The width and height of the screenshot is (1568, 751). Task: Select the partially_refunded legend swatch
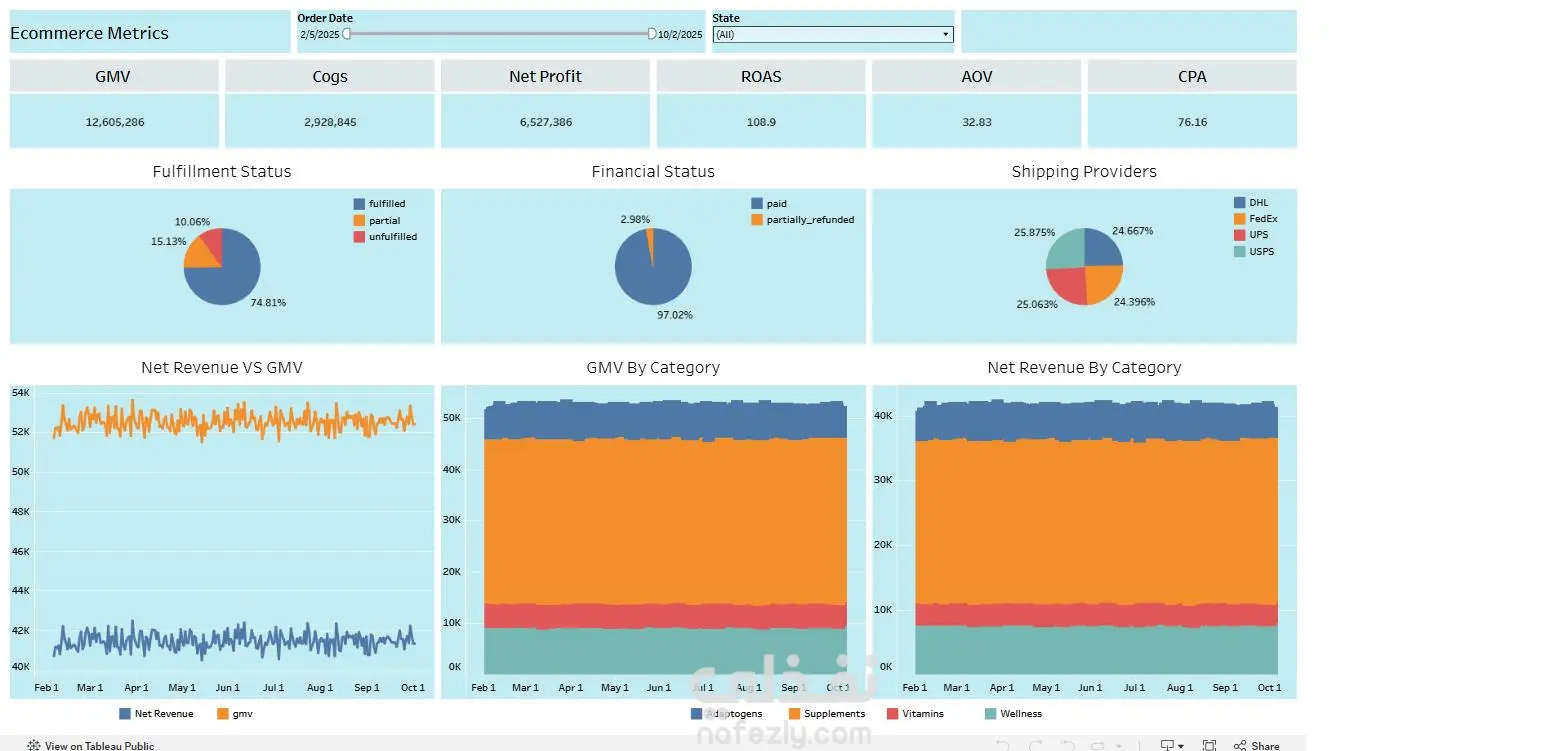pyautogui.click(x=757, y=220)
